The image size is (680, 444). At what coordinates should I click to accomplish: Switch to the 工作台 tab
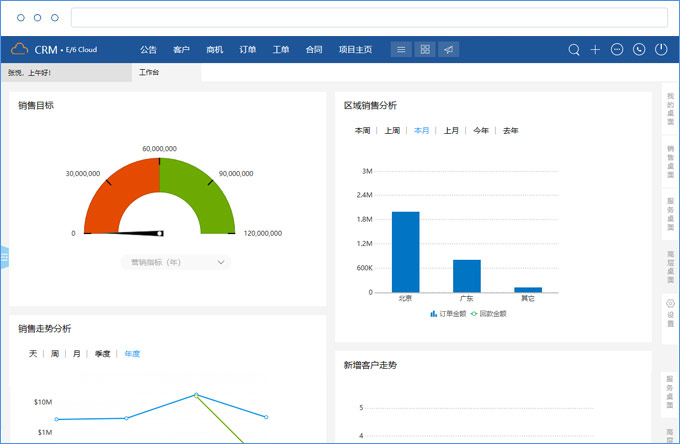click(149, 72)
